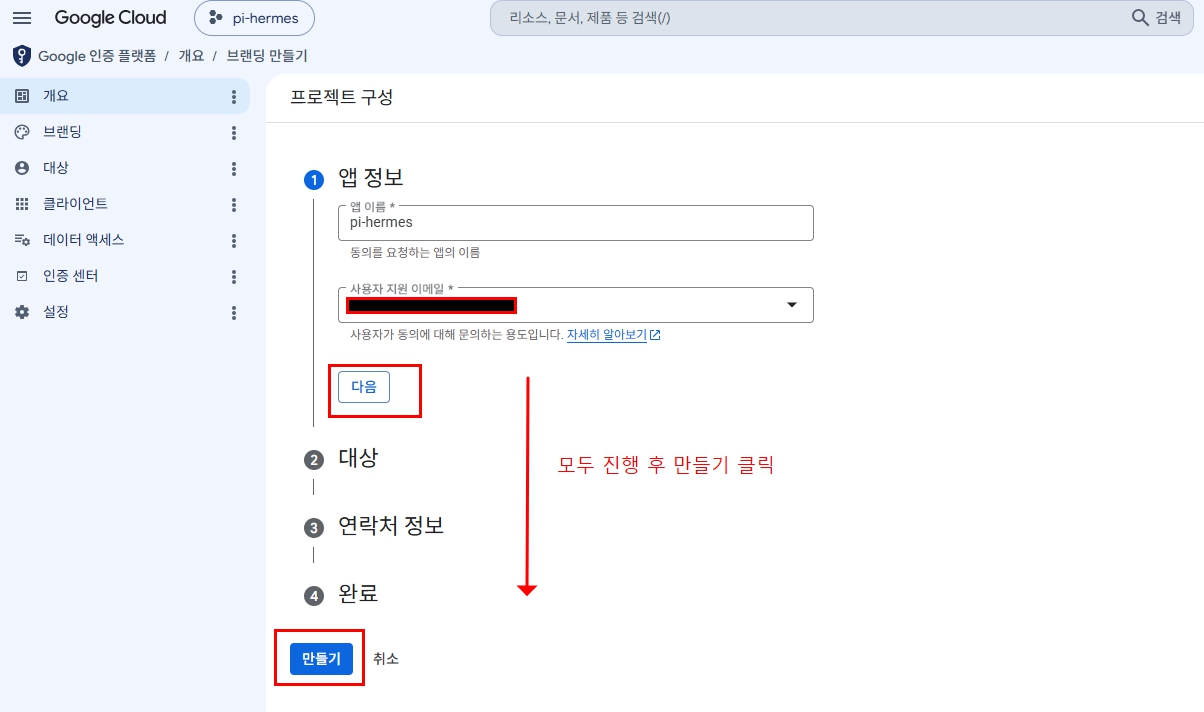This screenshot has height=712, width=1204.
Task: Click the dropdown arrow of the support email field
Action: point(792,305)
